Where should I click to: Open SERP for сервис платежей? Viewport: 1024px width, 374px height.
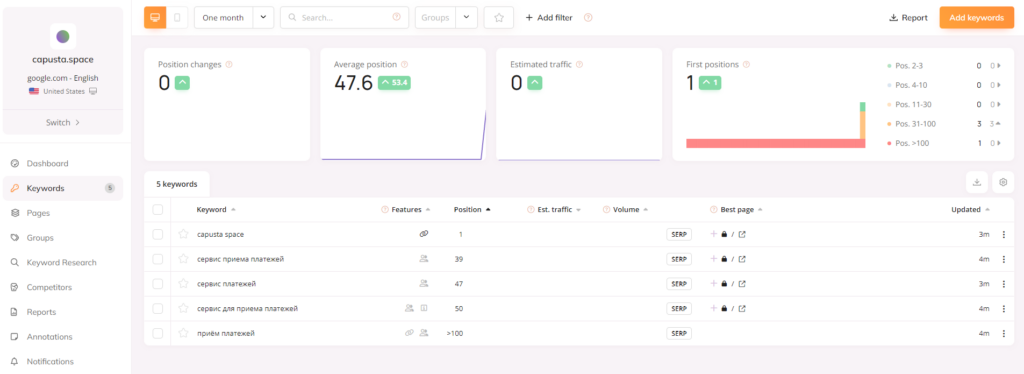point(679,284)
